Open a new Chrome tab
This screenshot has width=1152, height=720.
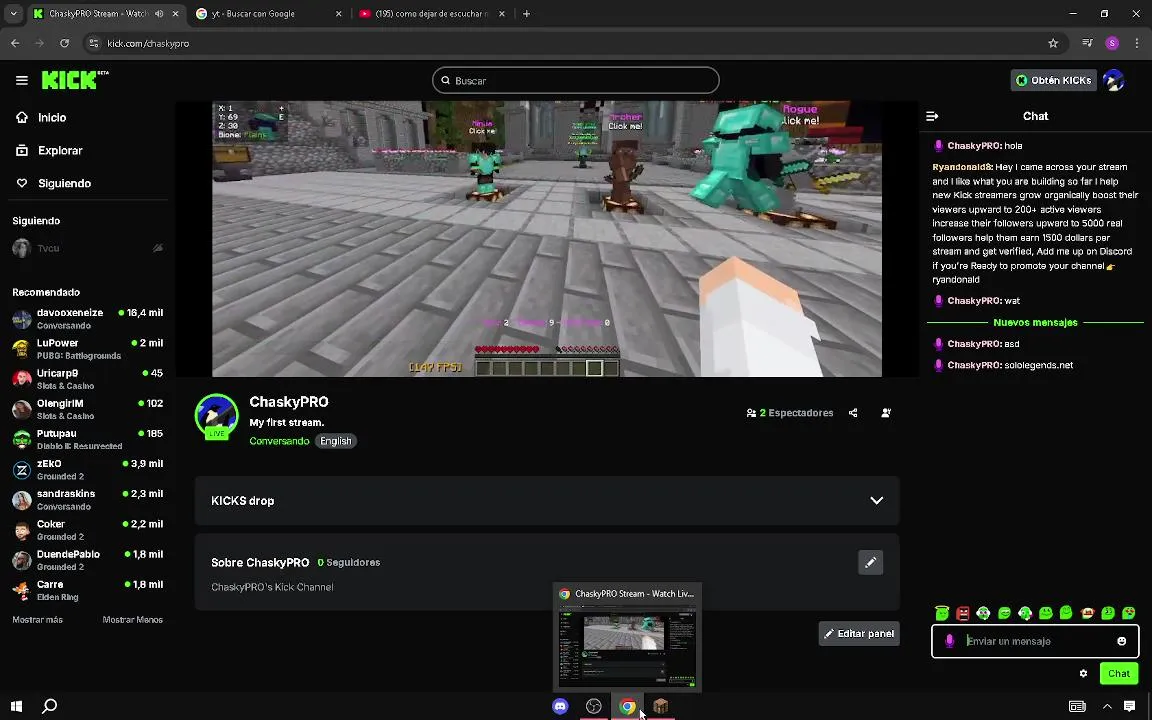pyautogui.click(x=526, y=14)
